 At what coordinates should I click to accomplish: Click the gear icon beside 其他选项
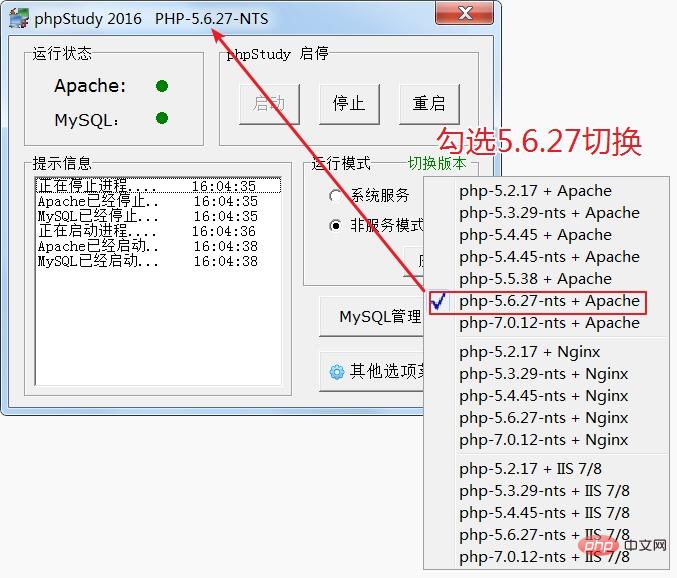point(337,371)
